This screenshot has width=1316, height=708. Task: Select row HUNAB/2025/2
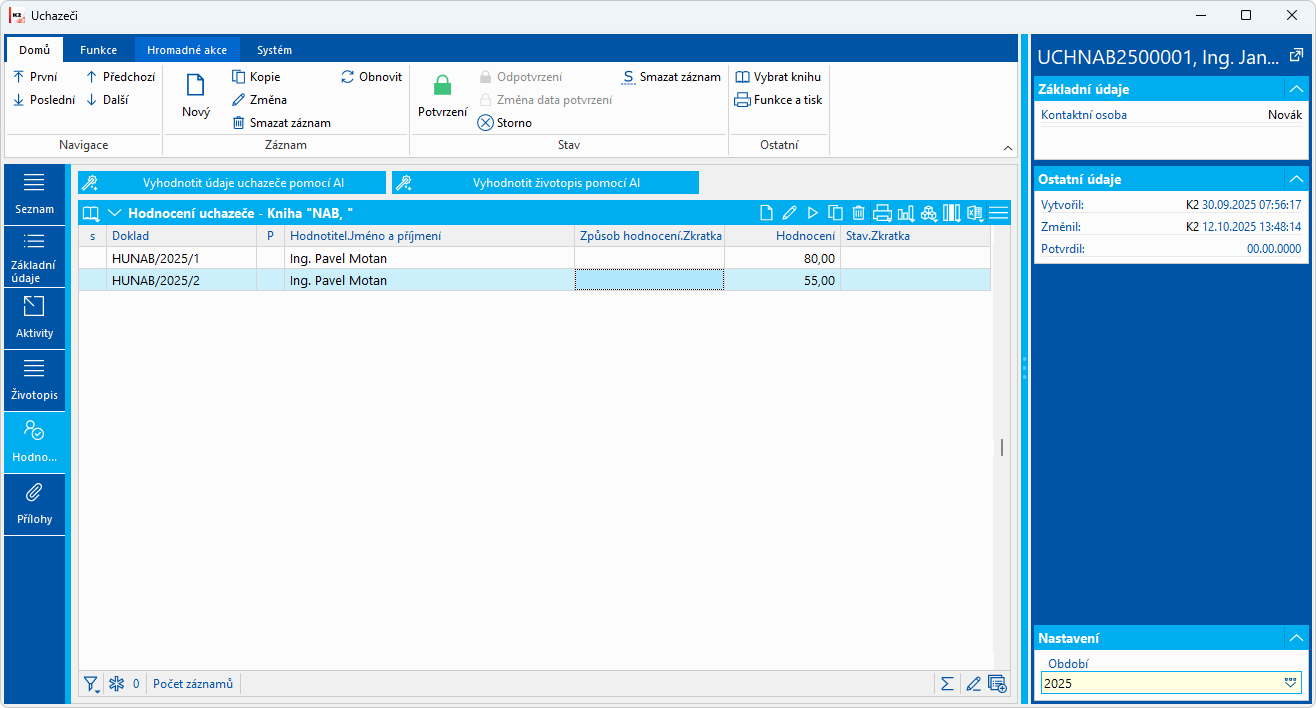pyautogui.click(x=535, y=281)
